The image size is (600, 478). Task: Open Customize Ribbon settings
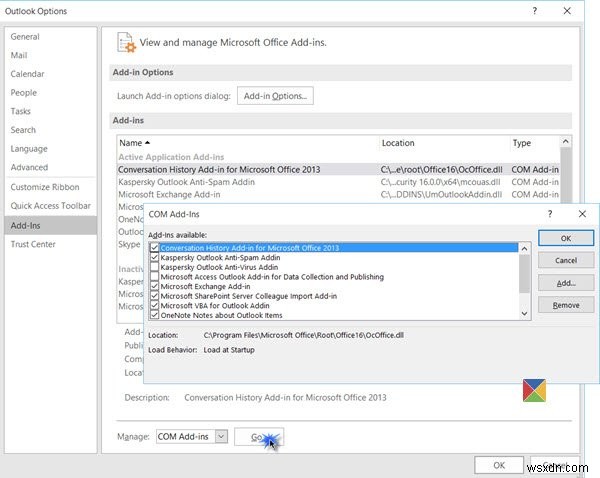tap(45, 187)
